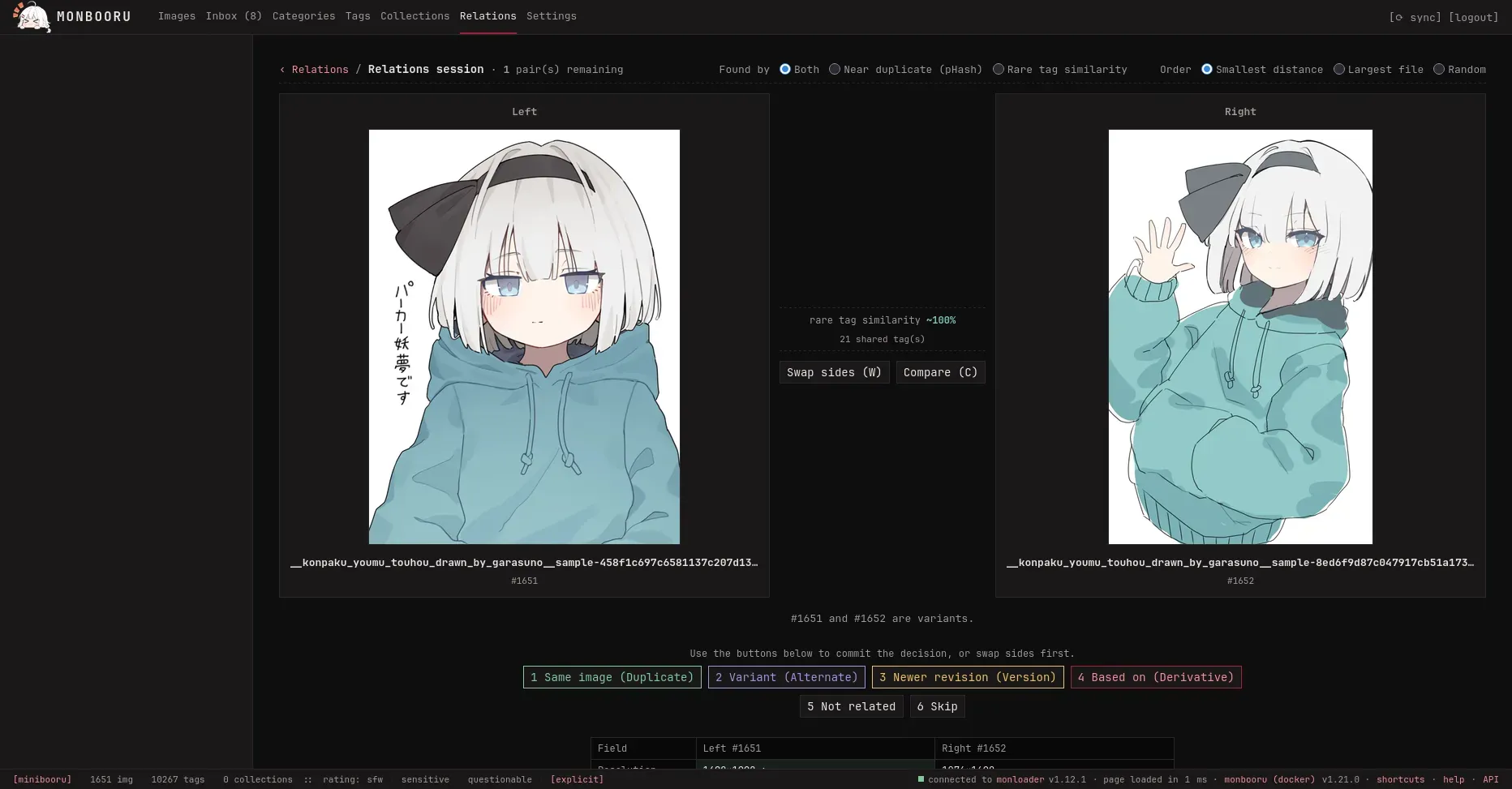Open Inbox (8) in navigation
The width and height of the screenshot is (1512, 789).
tap(234, 16)
